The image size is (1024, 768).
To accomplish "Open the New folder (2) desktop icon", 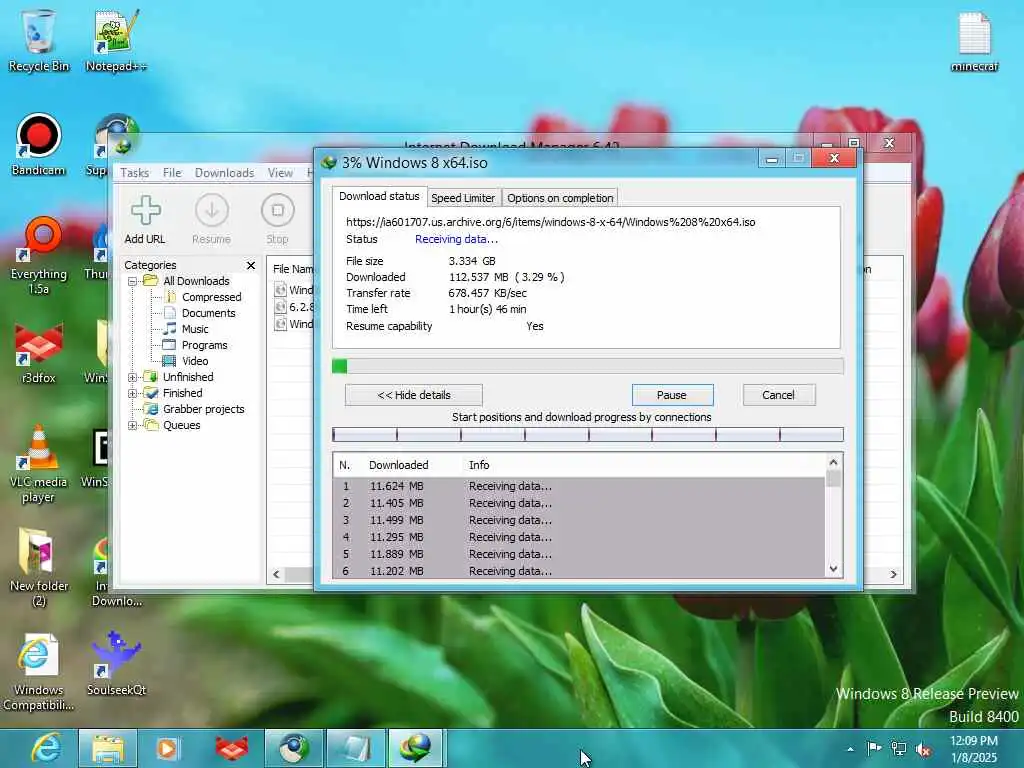I will pyautogui.click(x=39, y=568).
